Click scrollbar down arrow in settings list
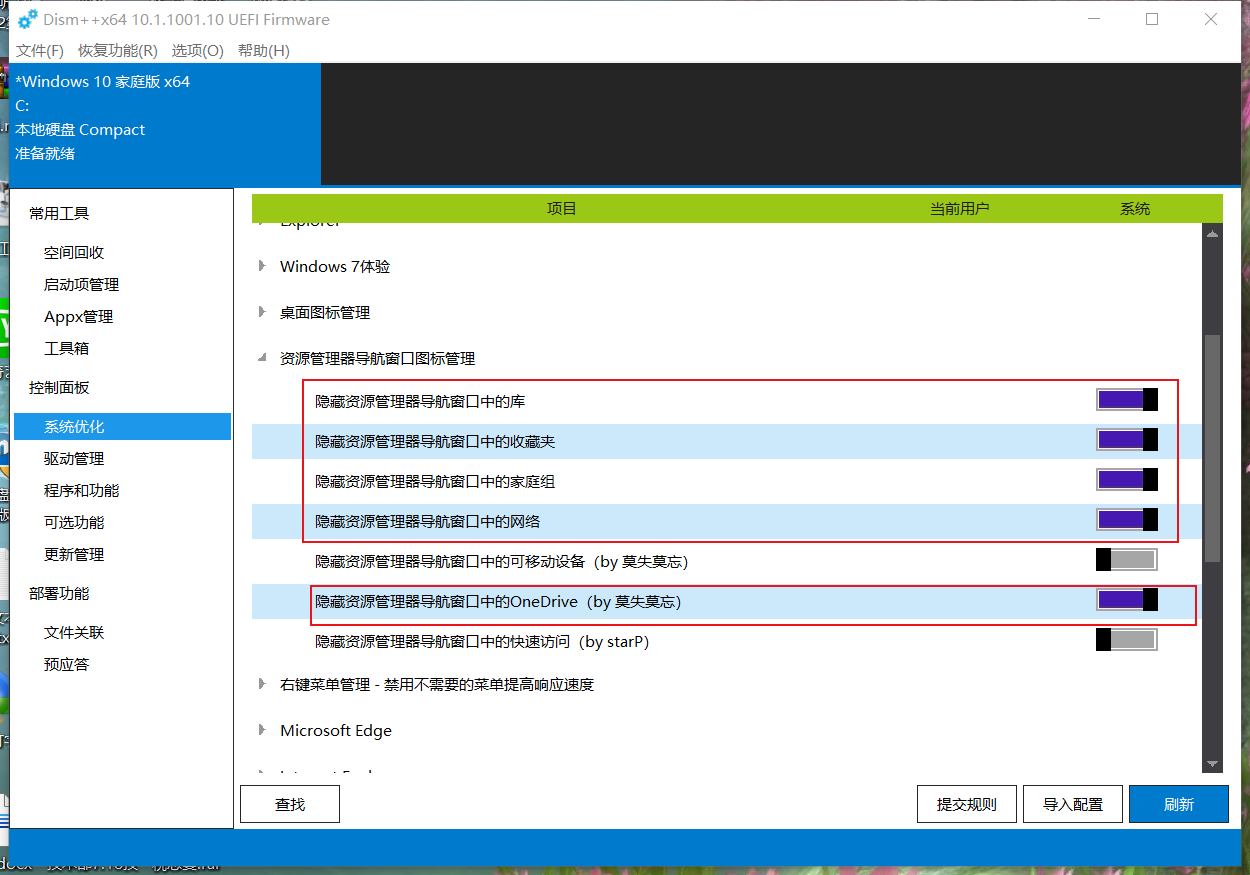 click(x=1212, y=763)
